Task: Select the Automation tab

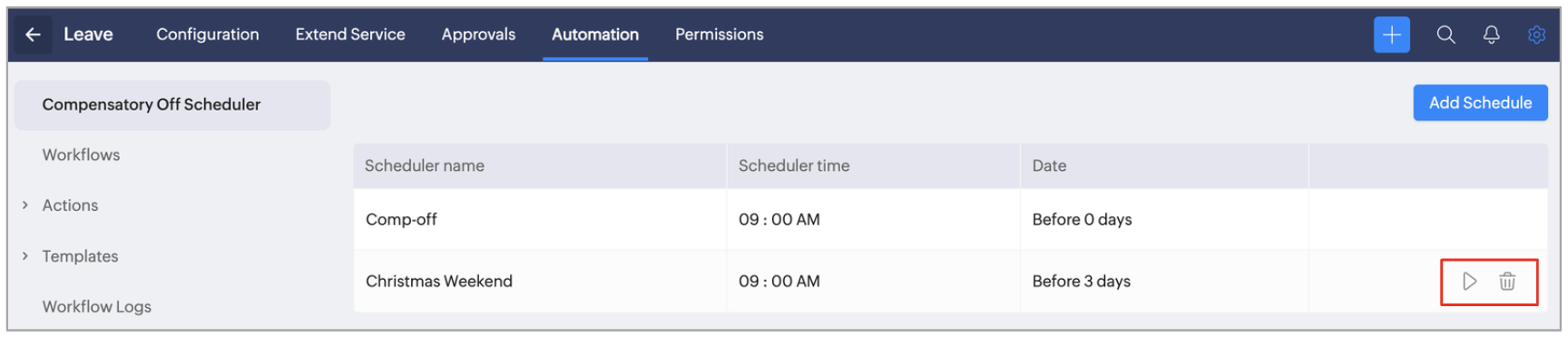Action: [x=595, y=35]
